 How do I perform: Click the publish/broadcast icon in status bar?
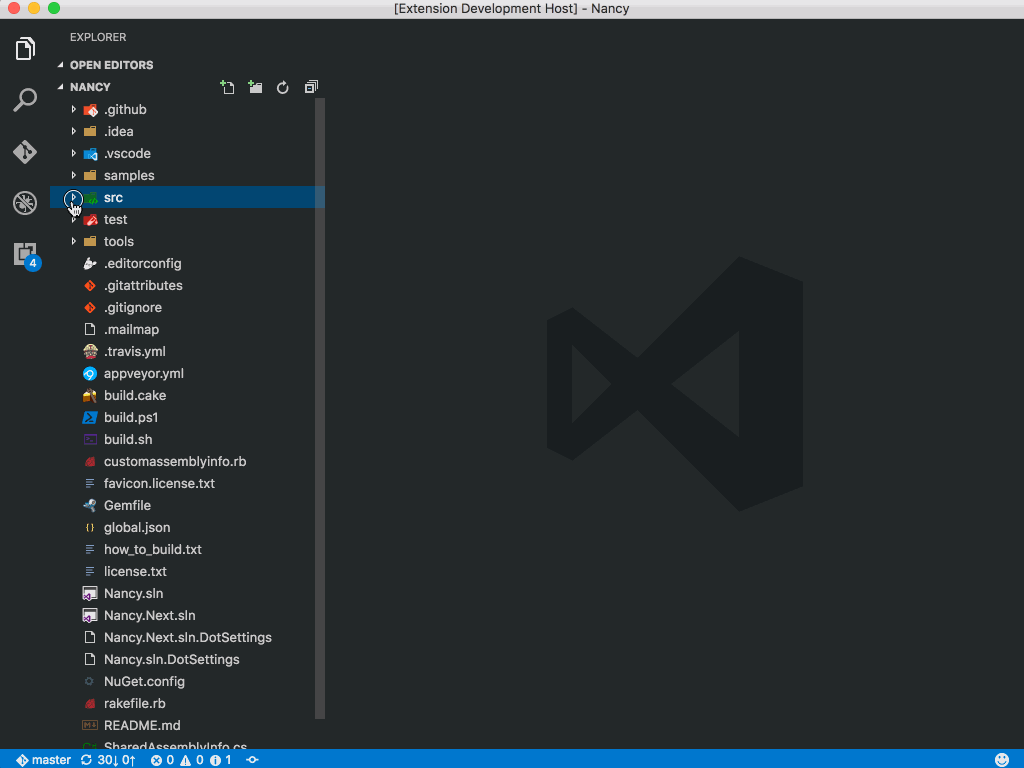(252, 760)
